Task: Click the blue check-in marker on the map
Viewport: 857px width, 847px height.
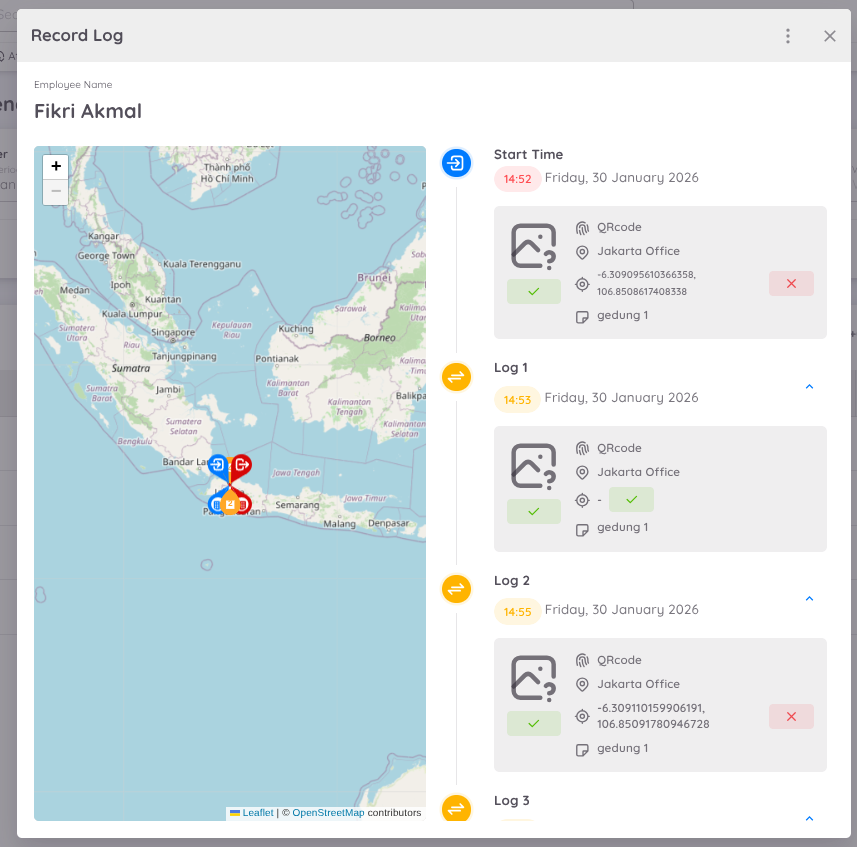Action: tap(217, 464)
